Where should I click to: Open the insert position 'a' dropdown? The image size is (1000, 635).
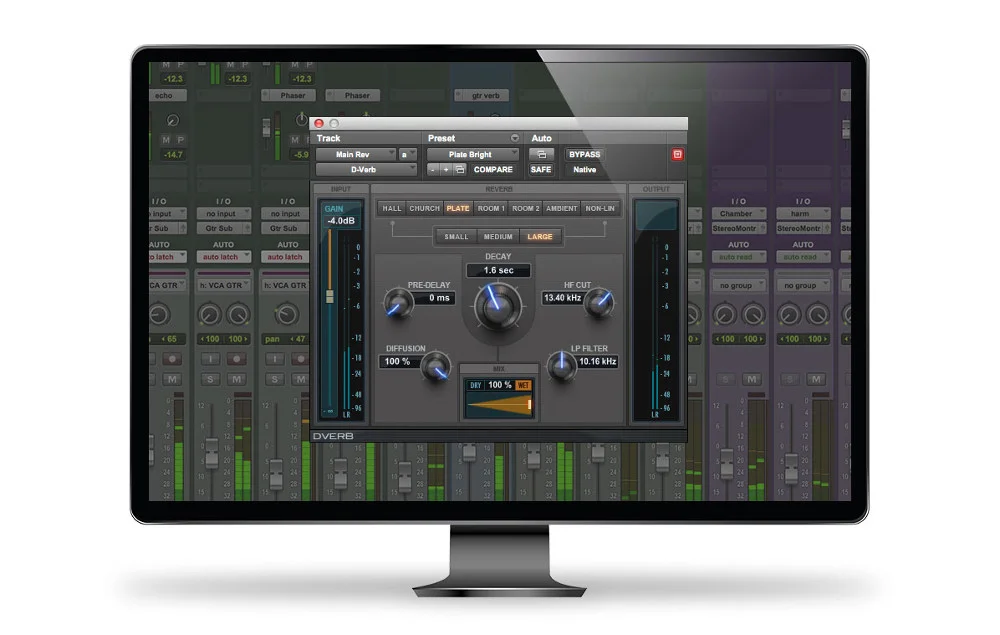[x=408, y=154]
